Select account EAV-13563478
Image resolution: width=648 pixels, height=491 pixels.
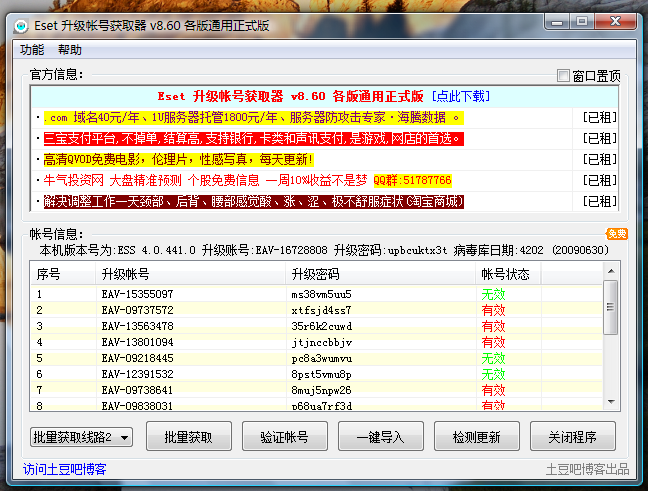click(138, 327)
